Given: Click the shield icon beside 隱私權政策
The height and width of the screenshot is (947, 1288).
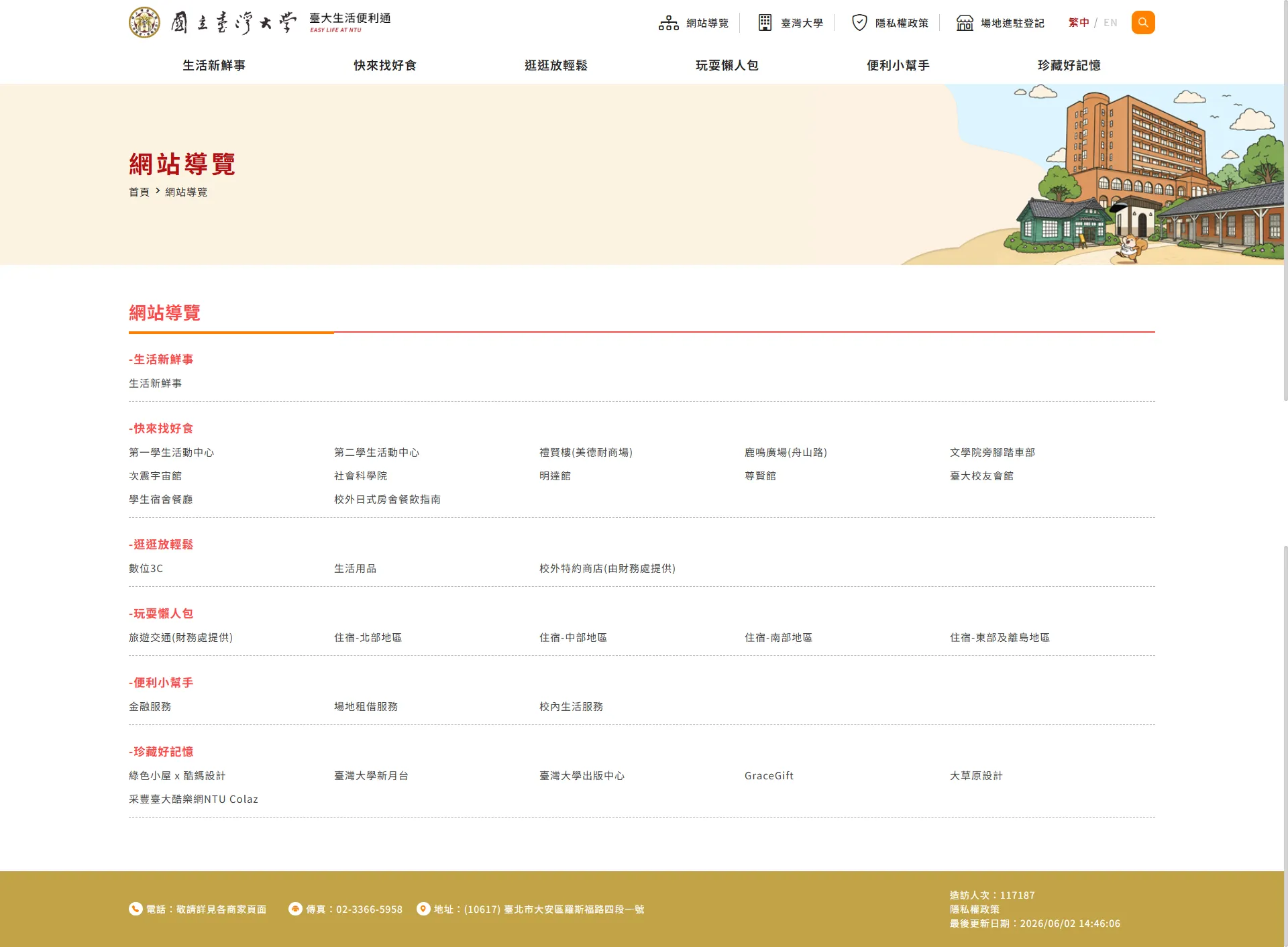Looking at the screenshot, I should [859, 23].
